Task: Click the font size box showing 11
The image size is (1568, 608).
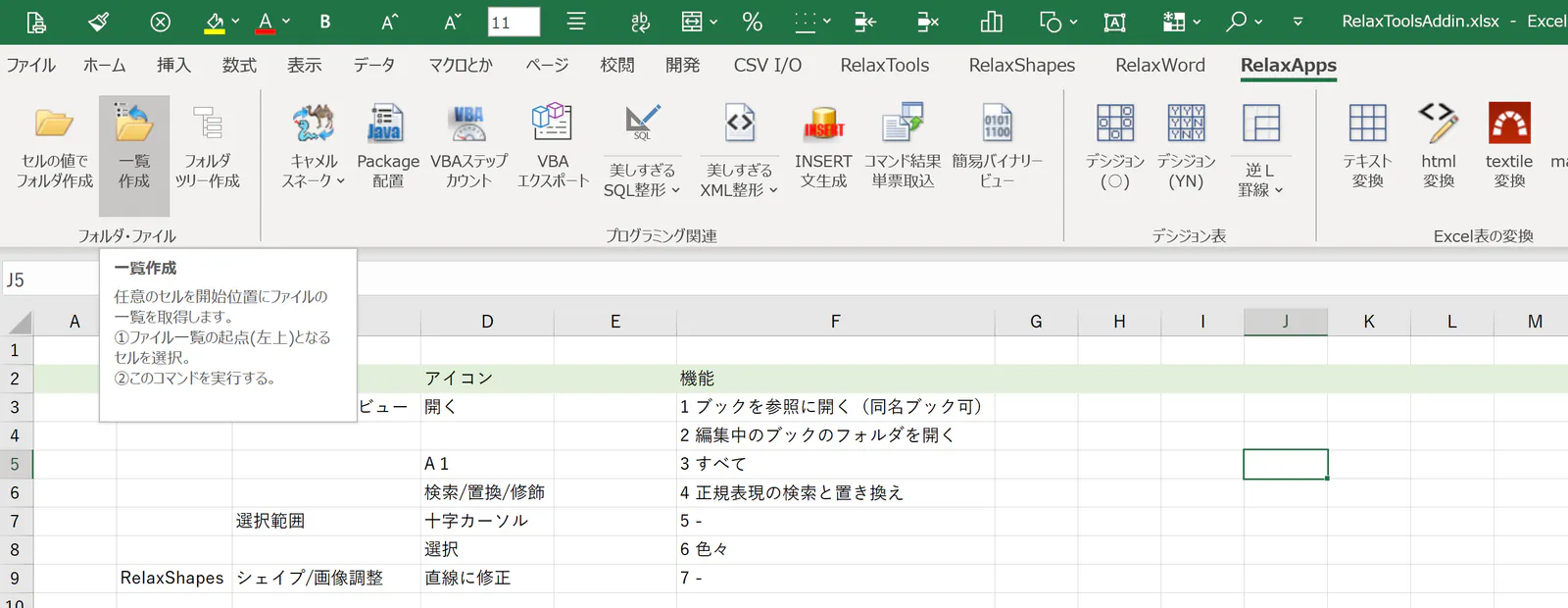Action: click(x=514, y=22)
